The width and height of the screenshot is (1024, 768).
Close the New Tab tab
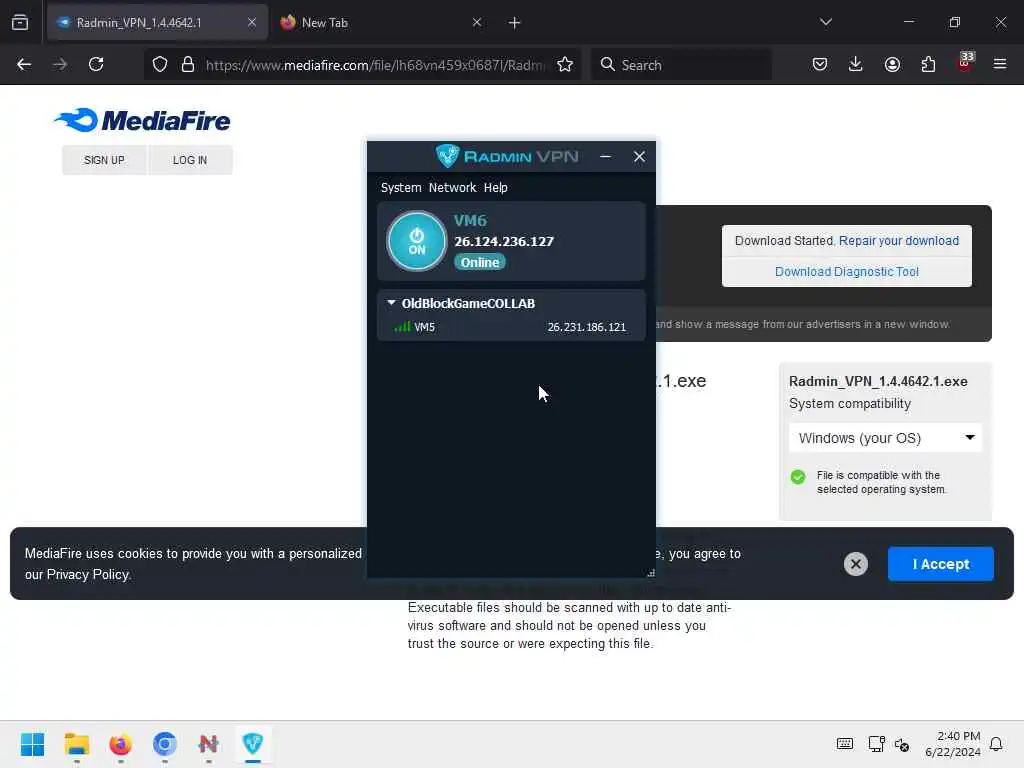477,23
